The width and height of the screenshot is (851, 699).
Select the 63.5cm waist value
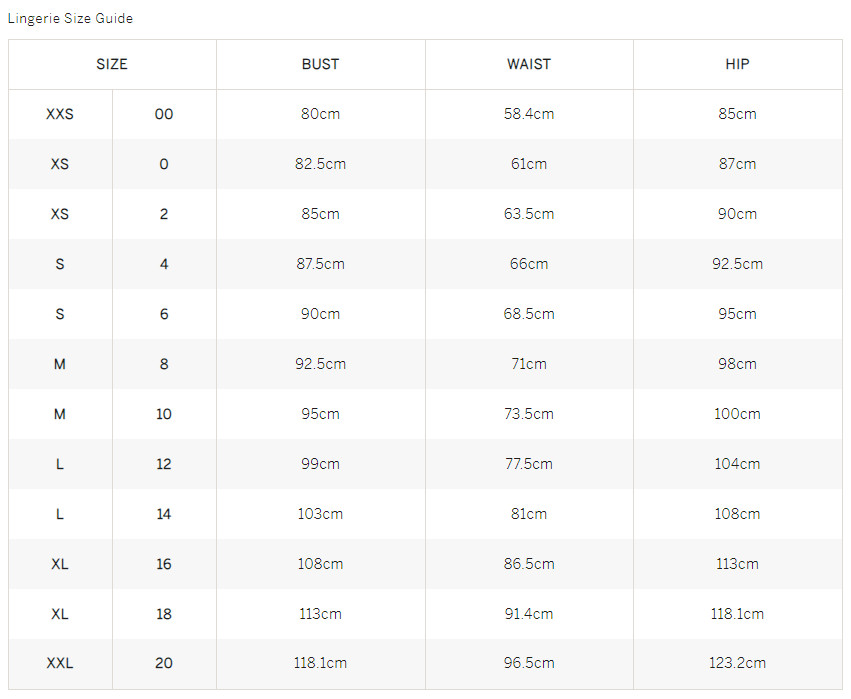[529, 214]
